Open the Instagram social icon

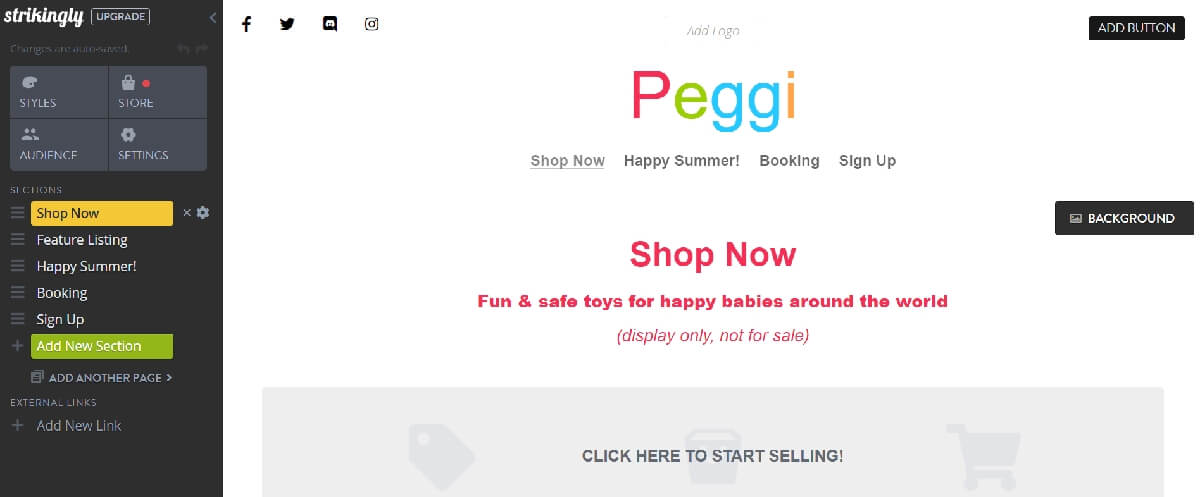372,24
